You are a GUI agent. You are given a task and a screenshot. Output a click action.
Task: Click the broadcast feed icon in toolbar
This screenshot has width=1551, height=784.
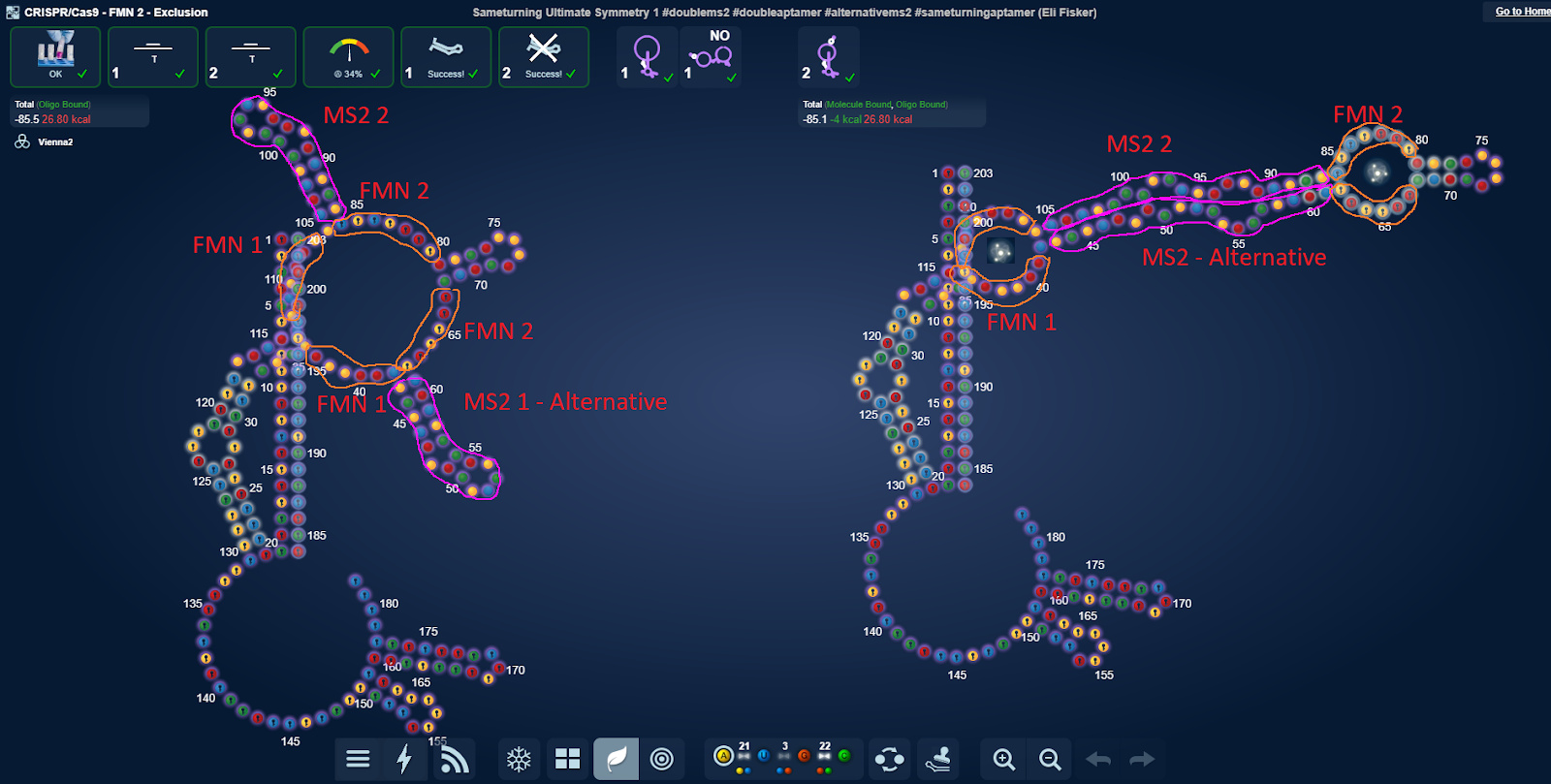tap(454, 759)
